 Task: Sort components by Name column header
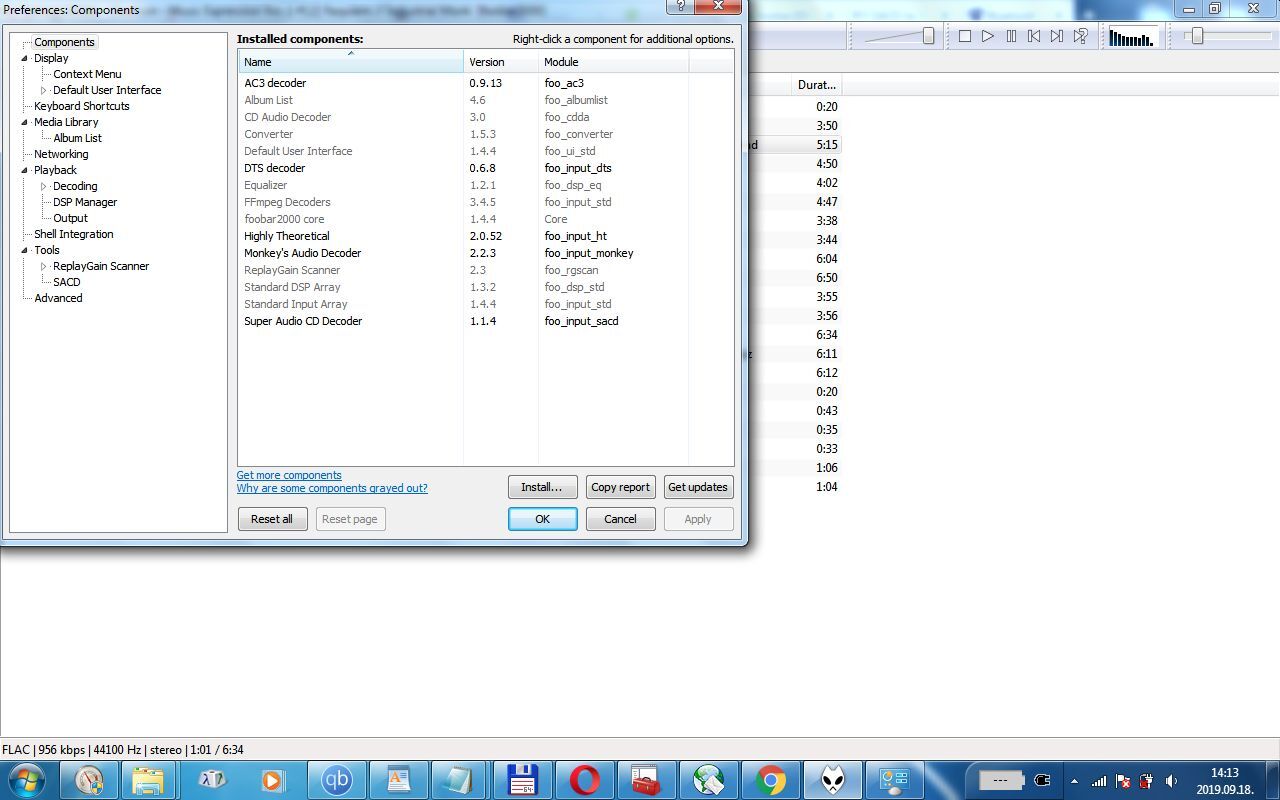tap(350, 62)
